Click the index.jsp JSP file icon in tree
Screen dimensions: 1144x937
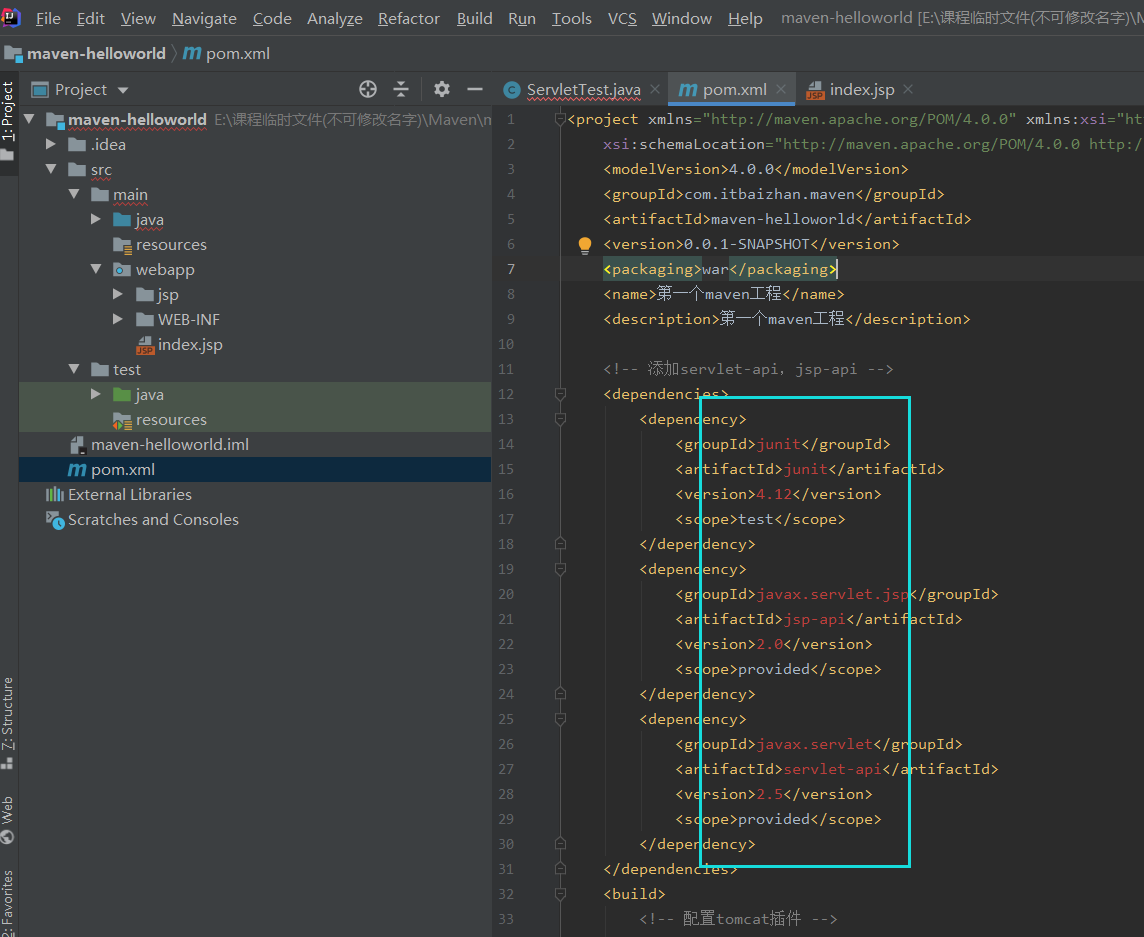tap(145, 344)
